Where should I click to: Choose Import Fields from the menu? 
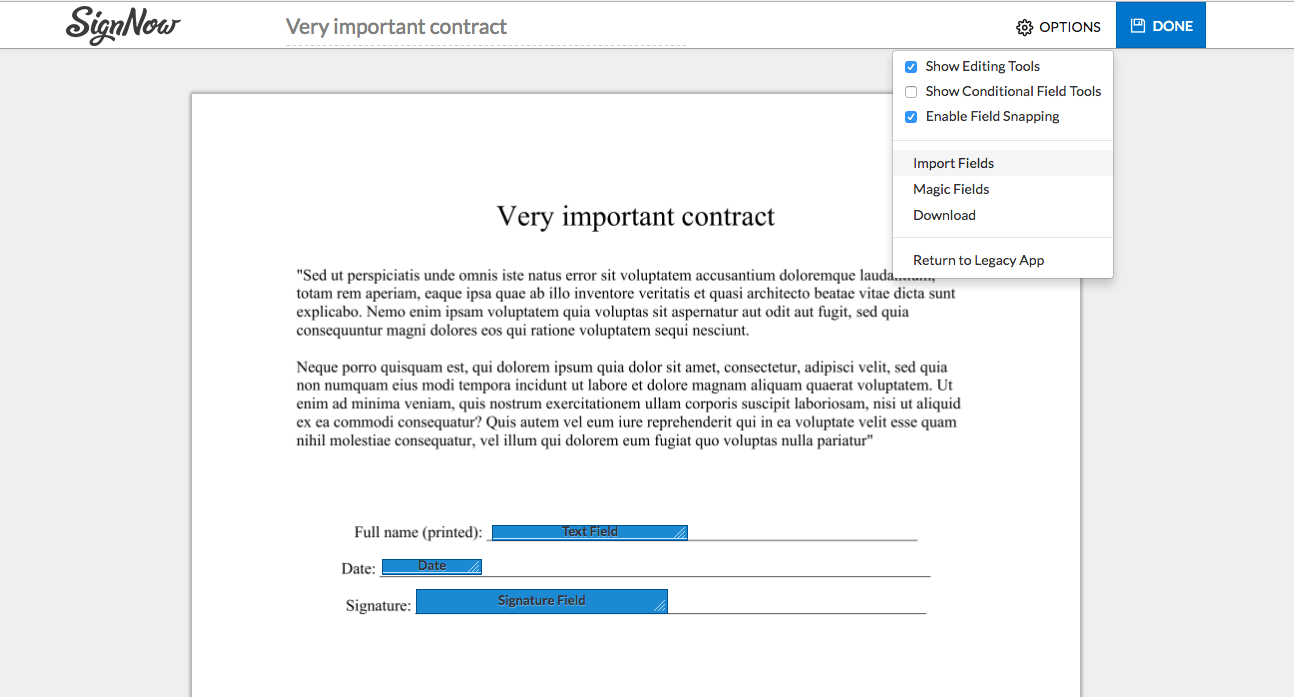point(953,163)
